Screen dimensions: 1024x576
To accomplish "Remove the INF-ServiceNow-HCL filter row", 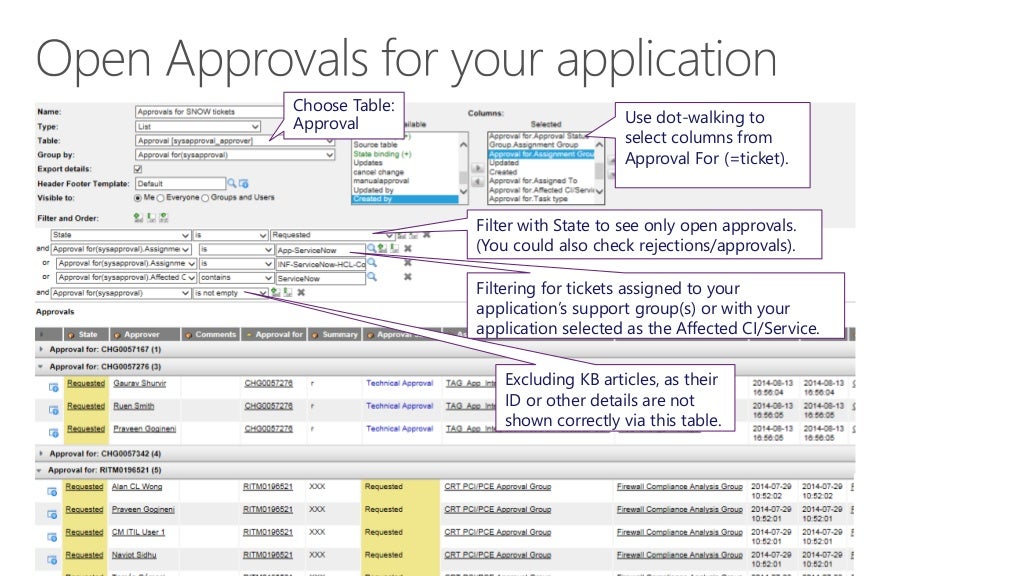I will coord(408,263).
